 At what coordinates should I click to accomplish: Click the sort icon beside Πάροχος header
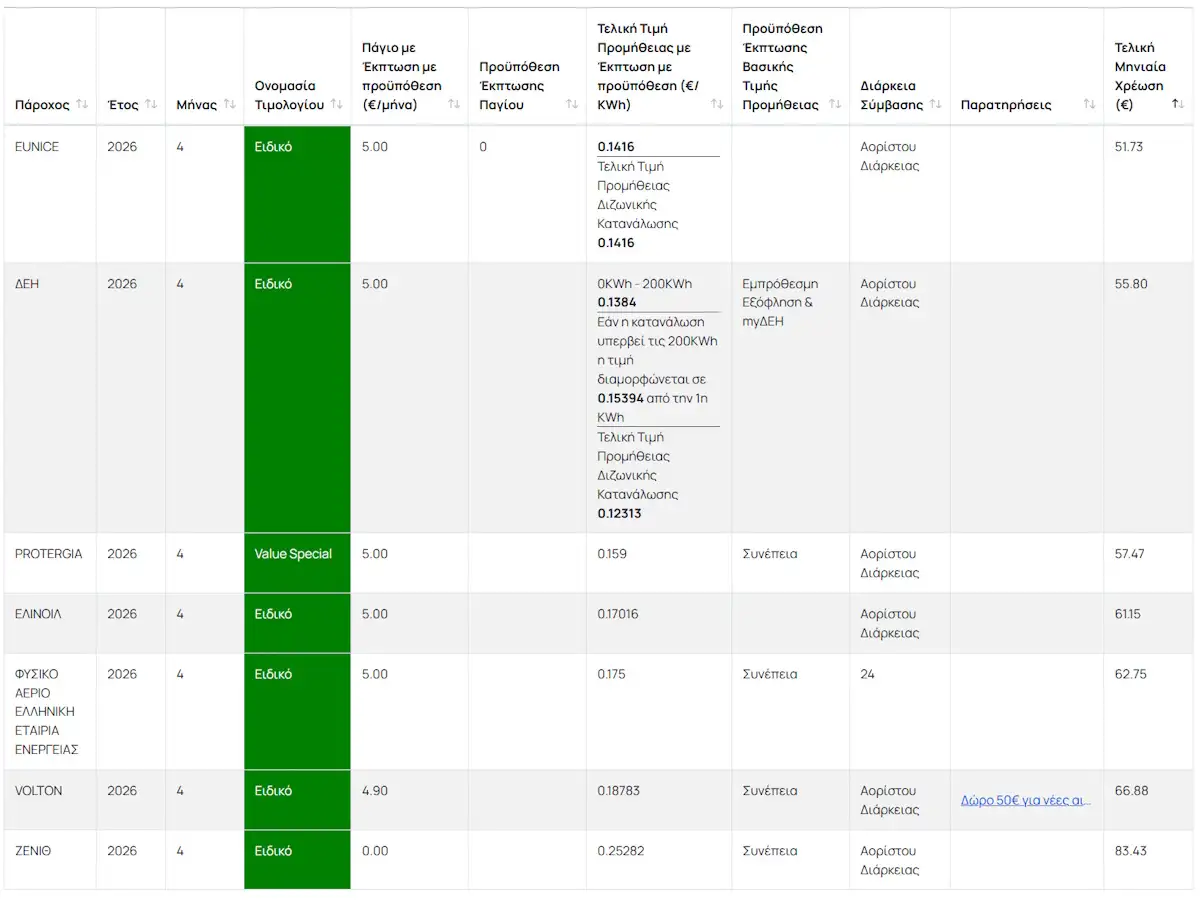click(82, 105)
